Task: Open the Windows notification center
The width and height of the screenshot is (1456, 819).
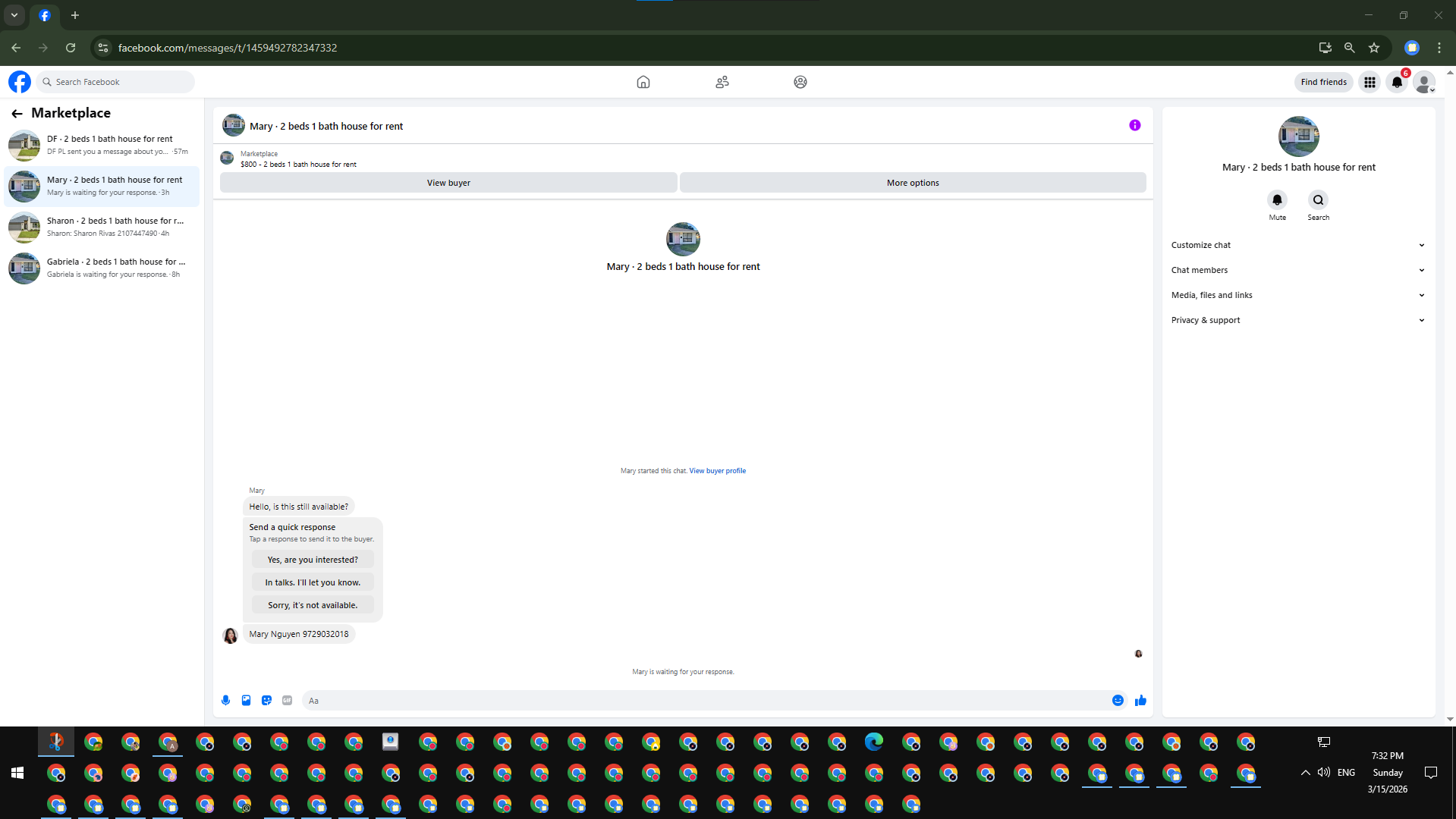Action: [x=1431, y=773]
